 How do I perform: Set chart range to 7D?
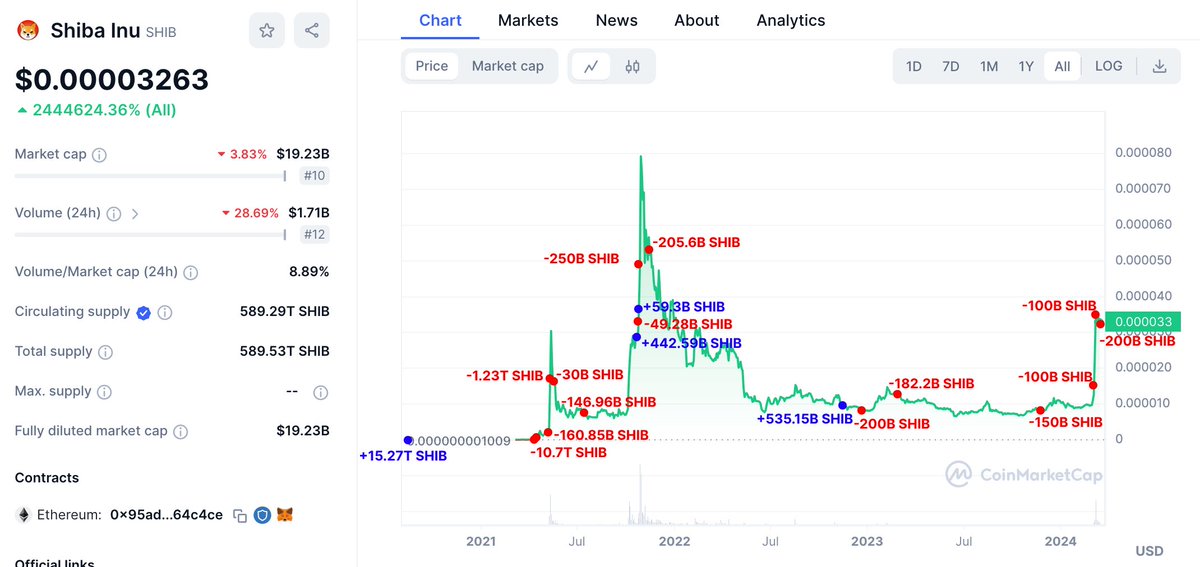pyautogui.click(x=951, y=66)
